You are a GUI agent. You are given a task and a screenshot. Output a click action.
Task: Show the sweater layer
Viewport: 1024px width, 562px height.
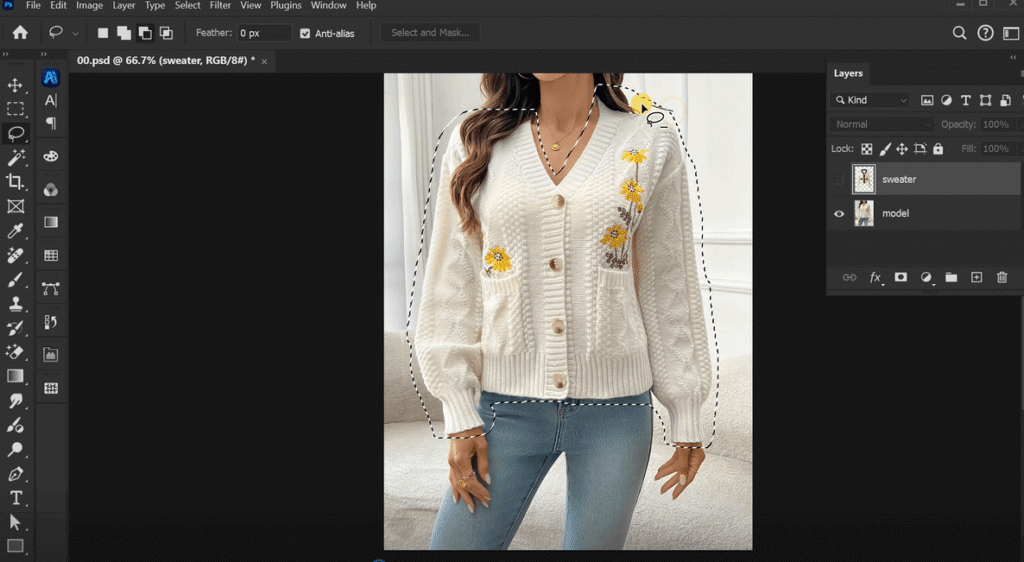[x=838, y=180]
